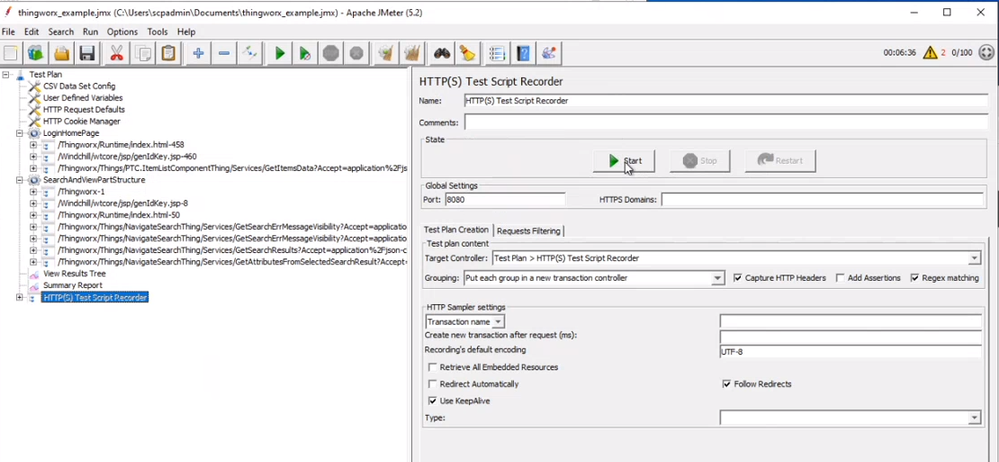This screenshot has width=999, height=462.
Task: Click the Comments input field
Action: pyautogui.click(x=726, y=122)
